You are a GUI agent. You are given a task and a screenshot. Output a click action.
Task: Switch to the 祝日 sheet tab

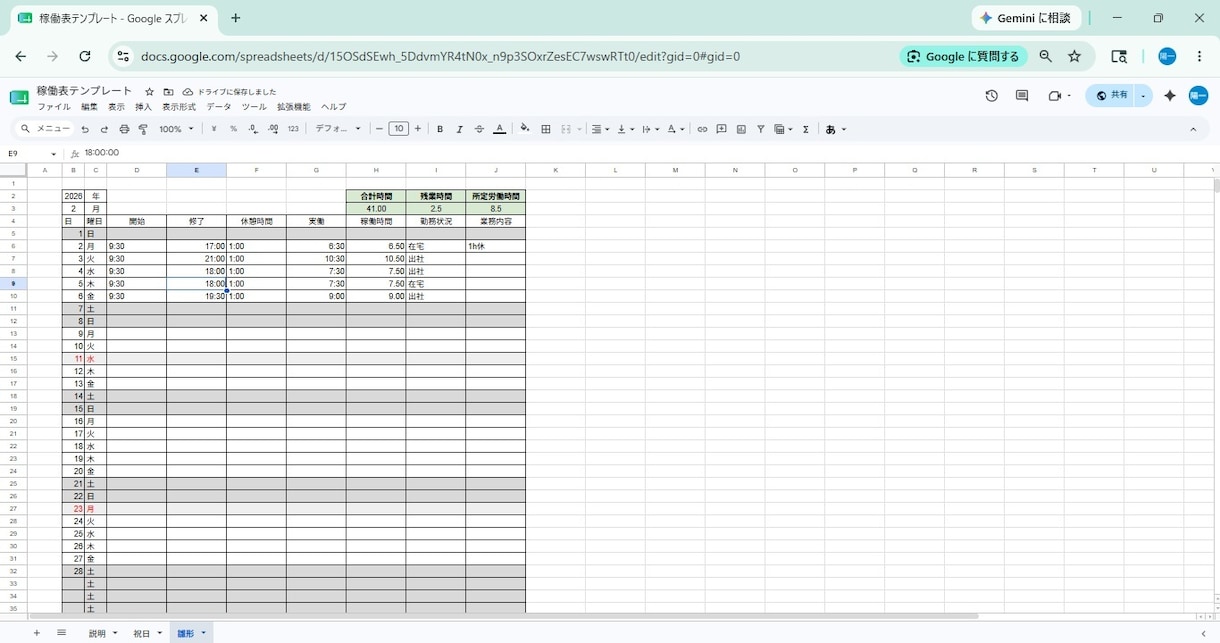[141, 633]
